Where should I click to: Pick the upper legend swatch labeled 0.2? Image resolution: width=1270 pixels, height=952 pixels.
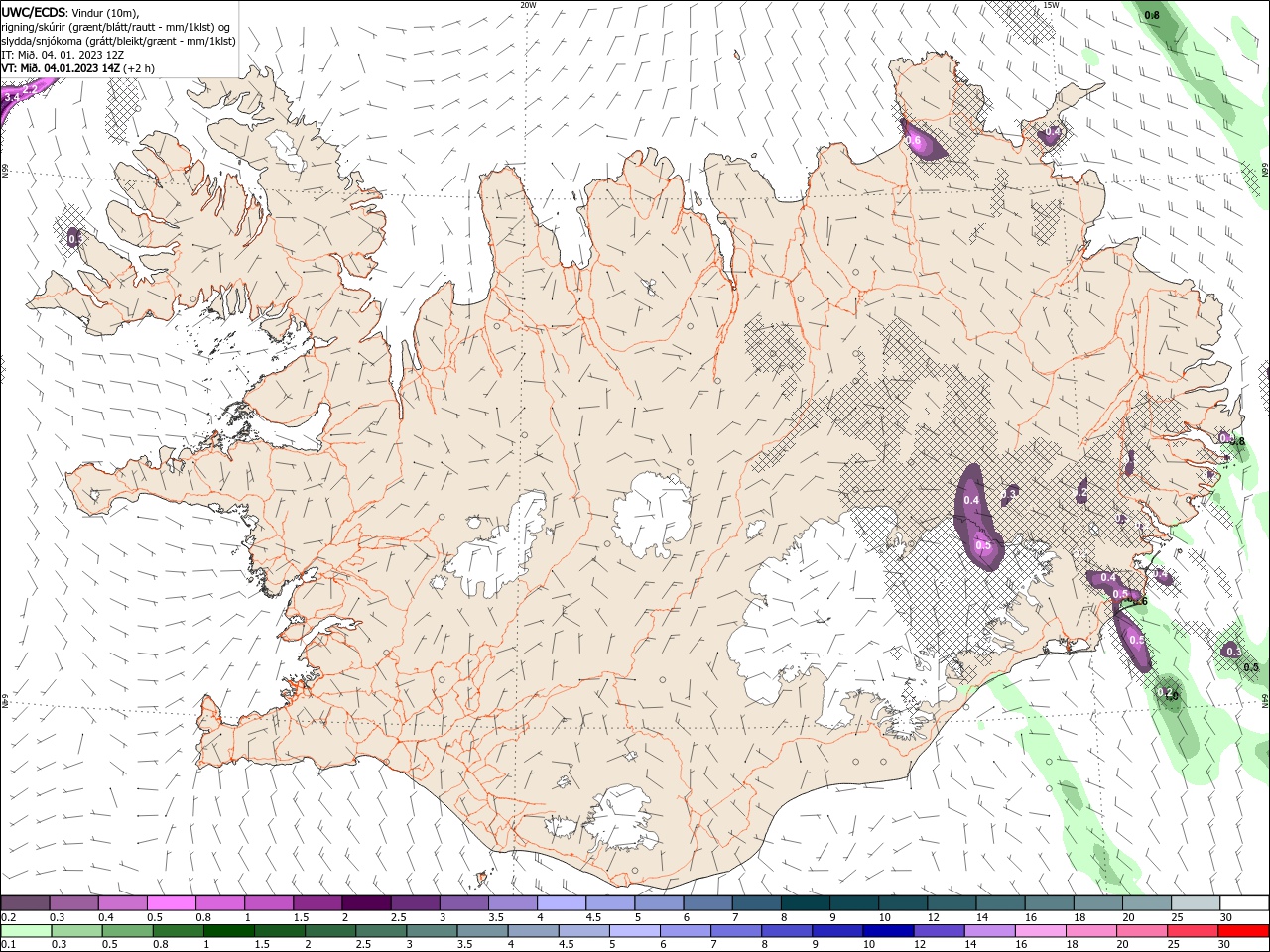click(25, 903)
